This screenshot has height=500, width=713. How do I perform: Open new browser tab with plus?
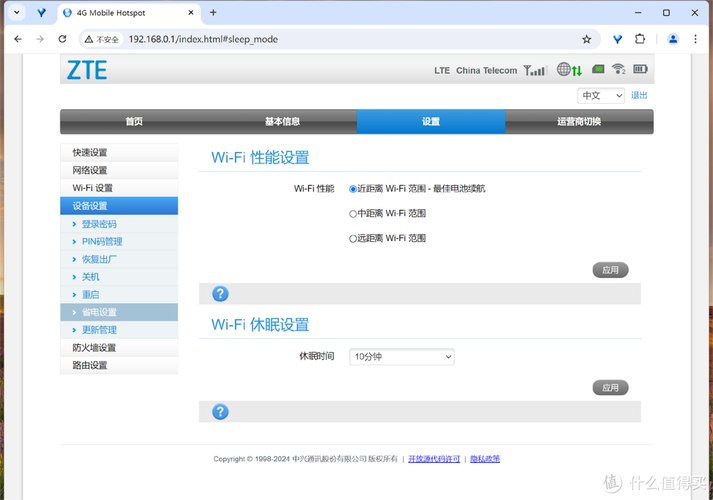[213, 13]
